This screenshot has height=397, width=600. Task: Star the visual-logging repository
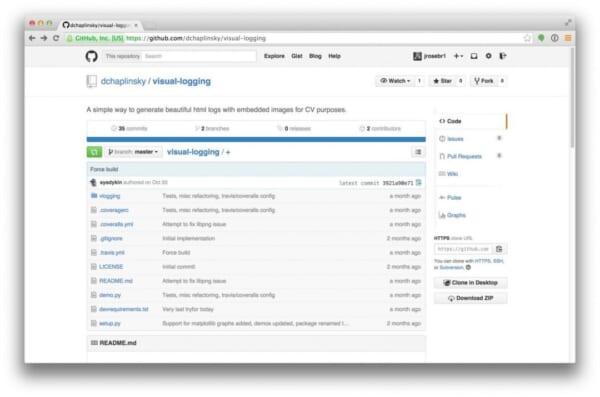pos(442,81)
